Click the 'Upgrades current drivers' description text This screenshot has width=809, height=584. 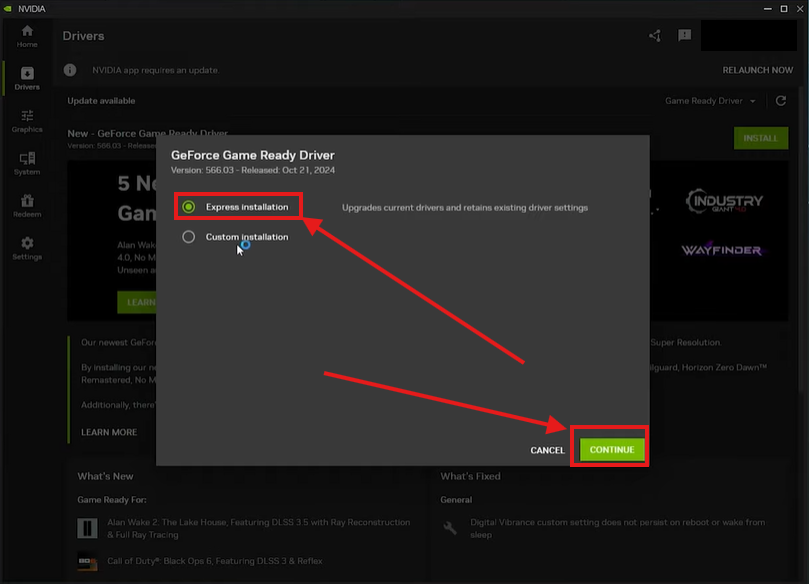[465, 207]
